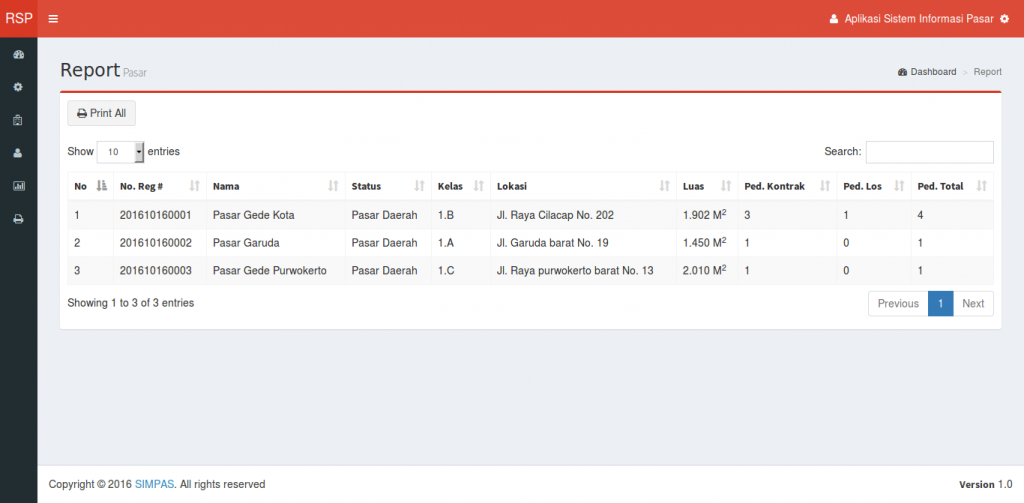Click the RSP logo
1024x503 pixels.
click(18, 18)
